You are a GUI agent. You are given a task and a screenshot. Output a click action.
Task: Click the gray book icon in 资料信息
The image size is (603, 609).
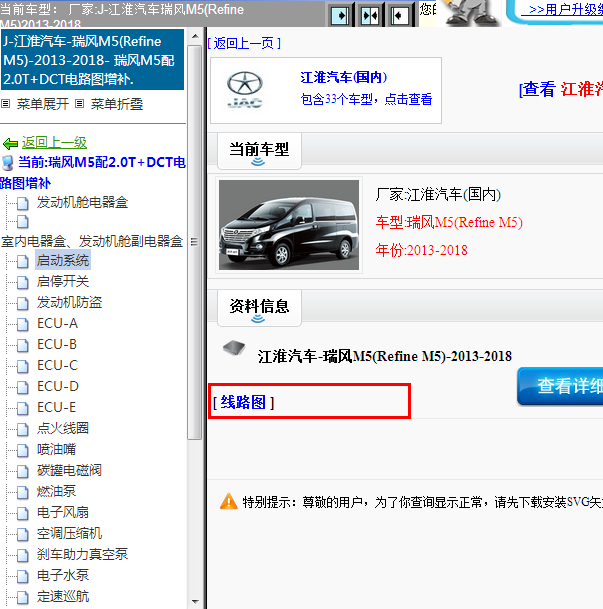pyautogui.click(x=234, y=347)
